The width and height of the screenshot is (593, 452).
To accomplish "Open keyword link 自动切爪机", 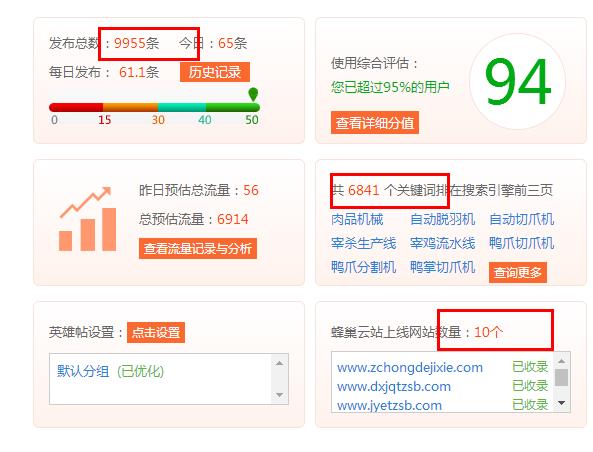I will click(x=522, y=219).
